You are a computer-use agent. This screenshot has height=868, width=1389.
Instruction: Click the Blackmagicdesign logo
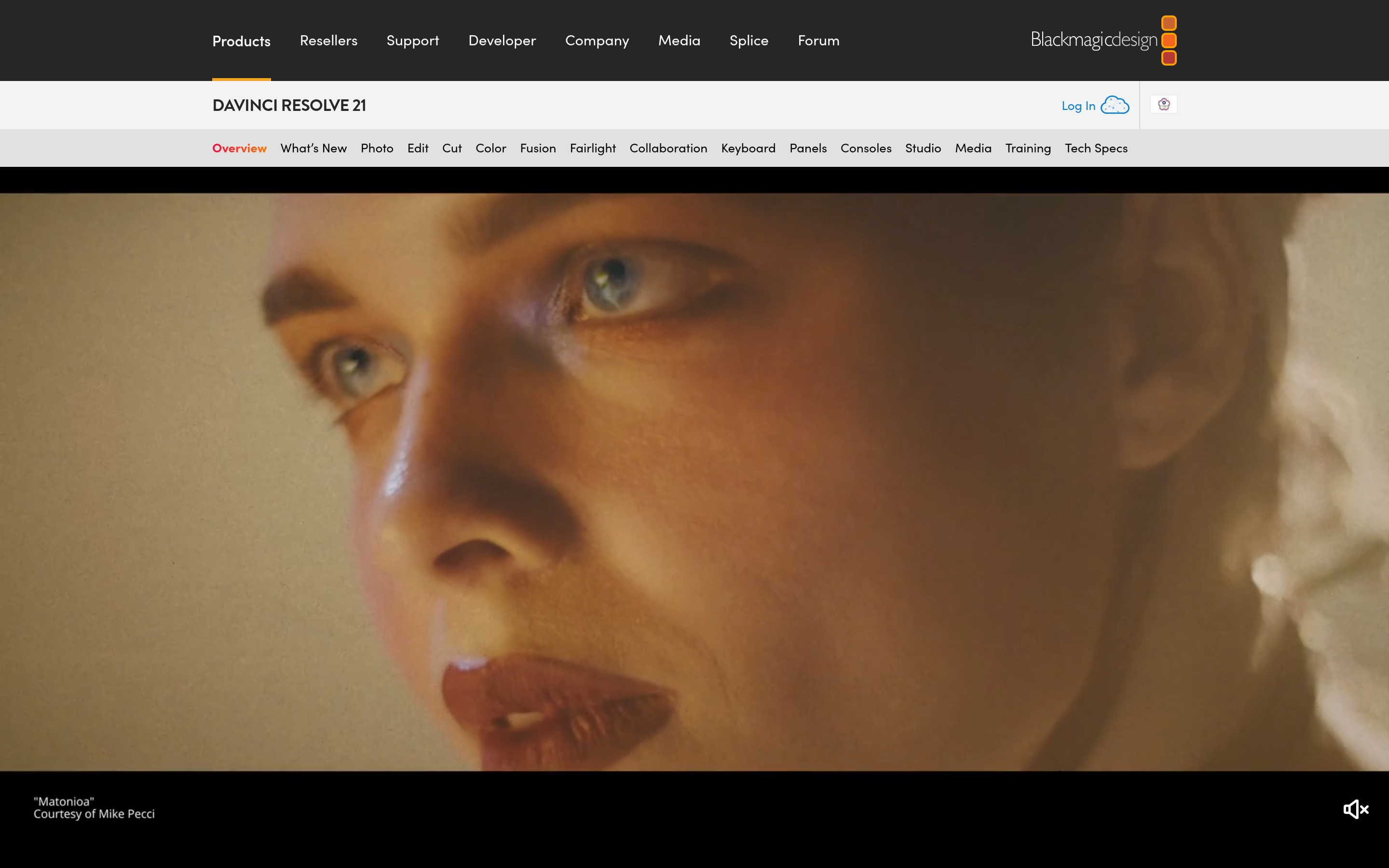pos(1103,40)
